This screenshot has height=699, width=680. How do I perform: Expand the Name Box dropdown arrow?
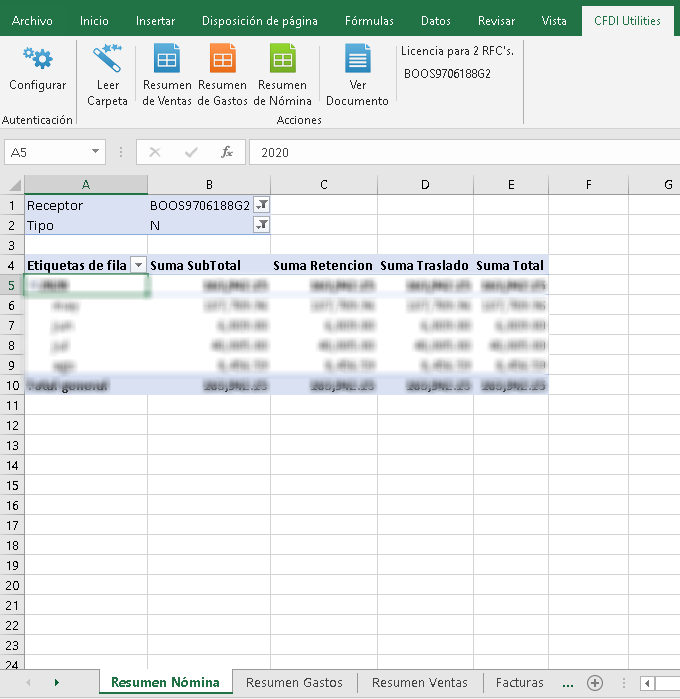[x=96, y=152]
